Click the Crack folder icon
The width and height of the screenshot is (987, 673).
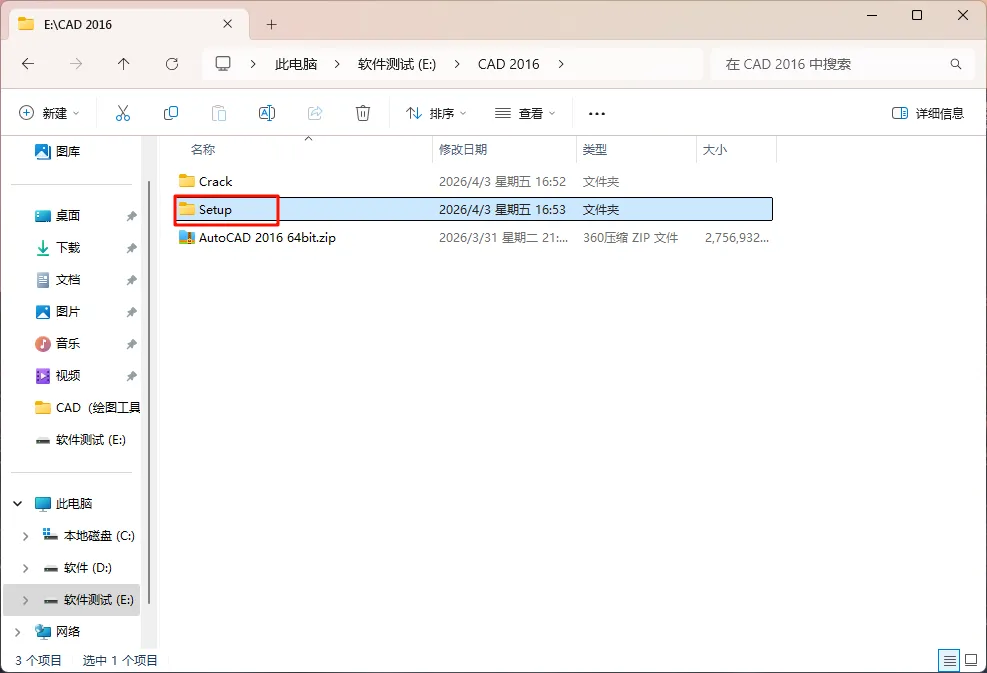pos(186,181)
